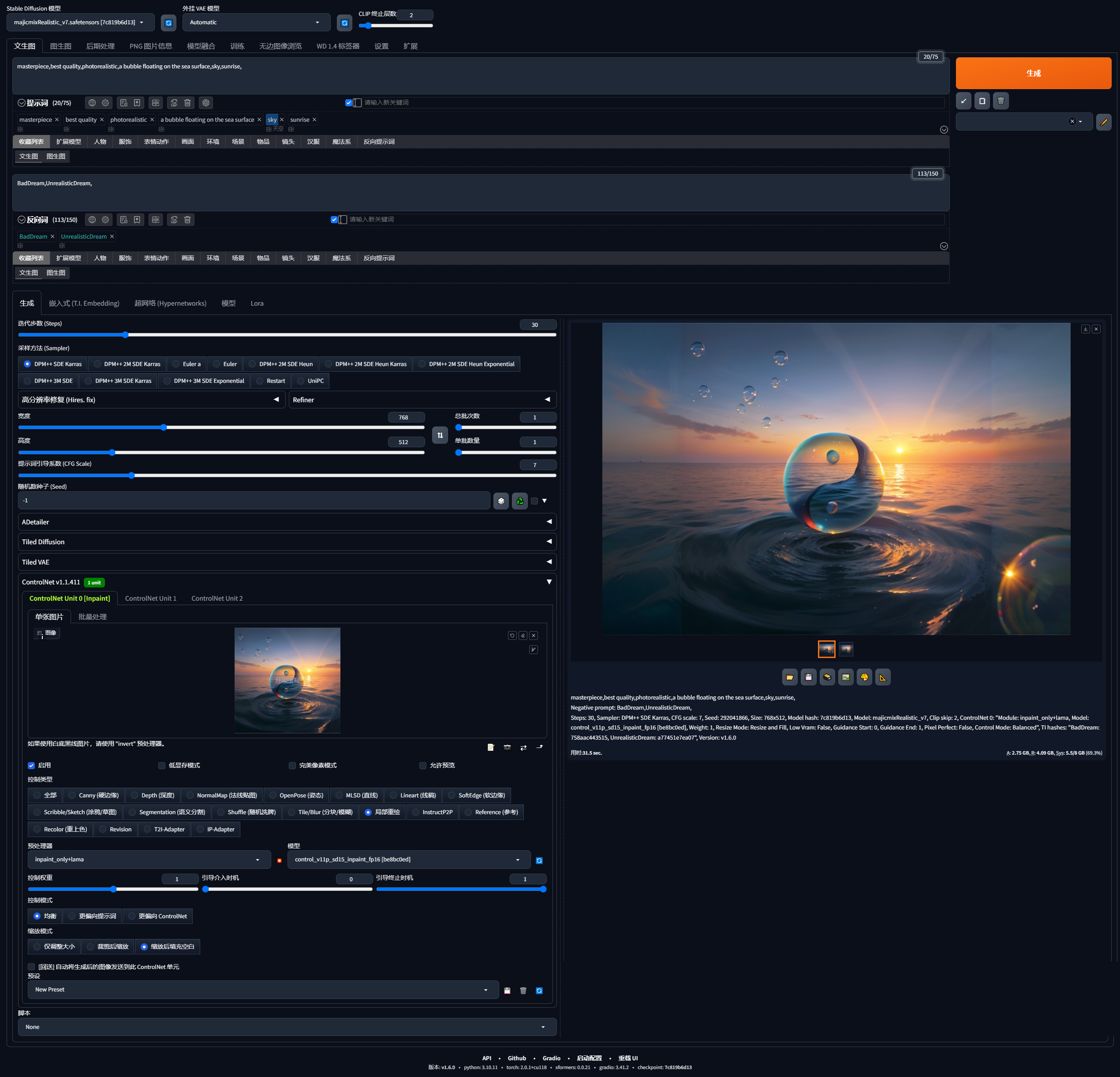The width and height of the screenshot is (1120, 1077).
Task: Click the swap width and height button
Action: tap(440, 435)
